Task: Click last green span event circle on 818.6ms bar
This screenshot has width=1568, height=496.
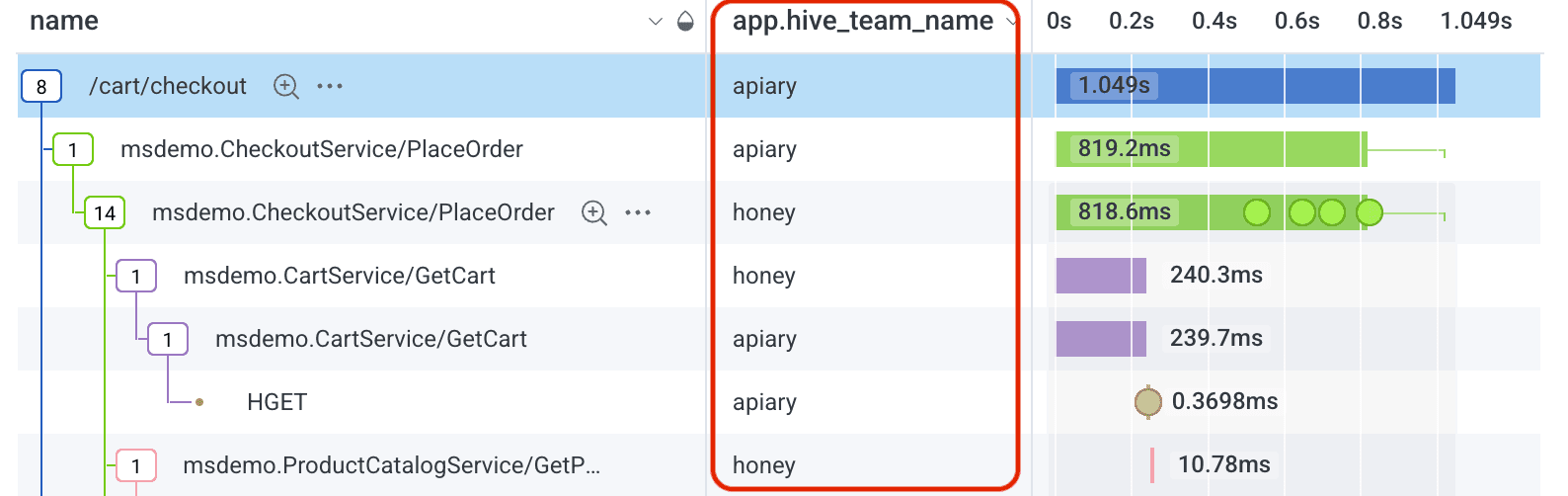Action: pyautogui.click(x=1369, y=212)
